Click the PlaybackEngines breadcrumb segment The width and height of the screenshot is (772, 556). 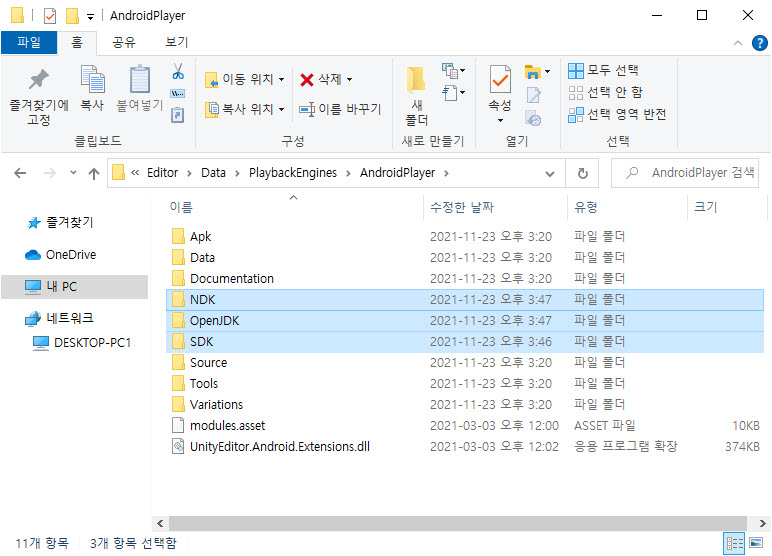293,173
